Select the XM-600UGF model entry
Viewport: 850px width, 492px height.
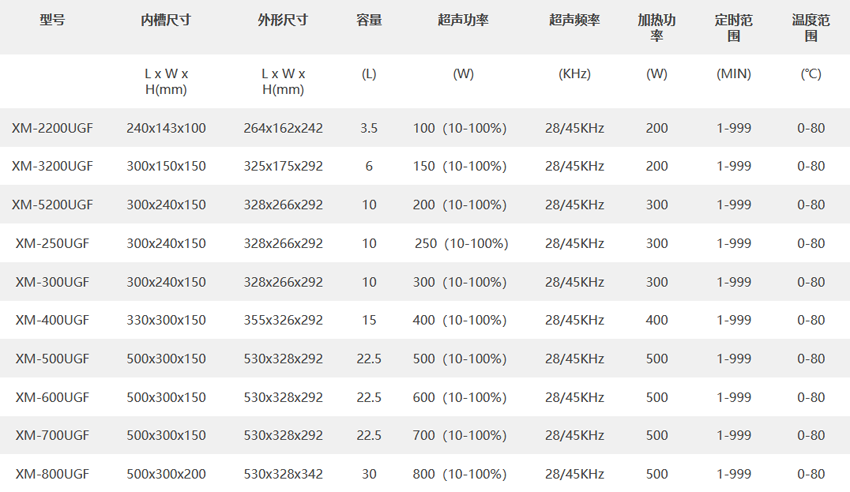click(52, 397)
